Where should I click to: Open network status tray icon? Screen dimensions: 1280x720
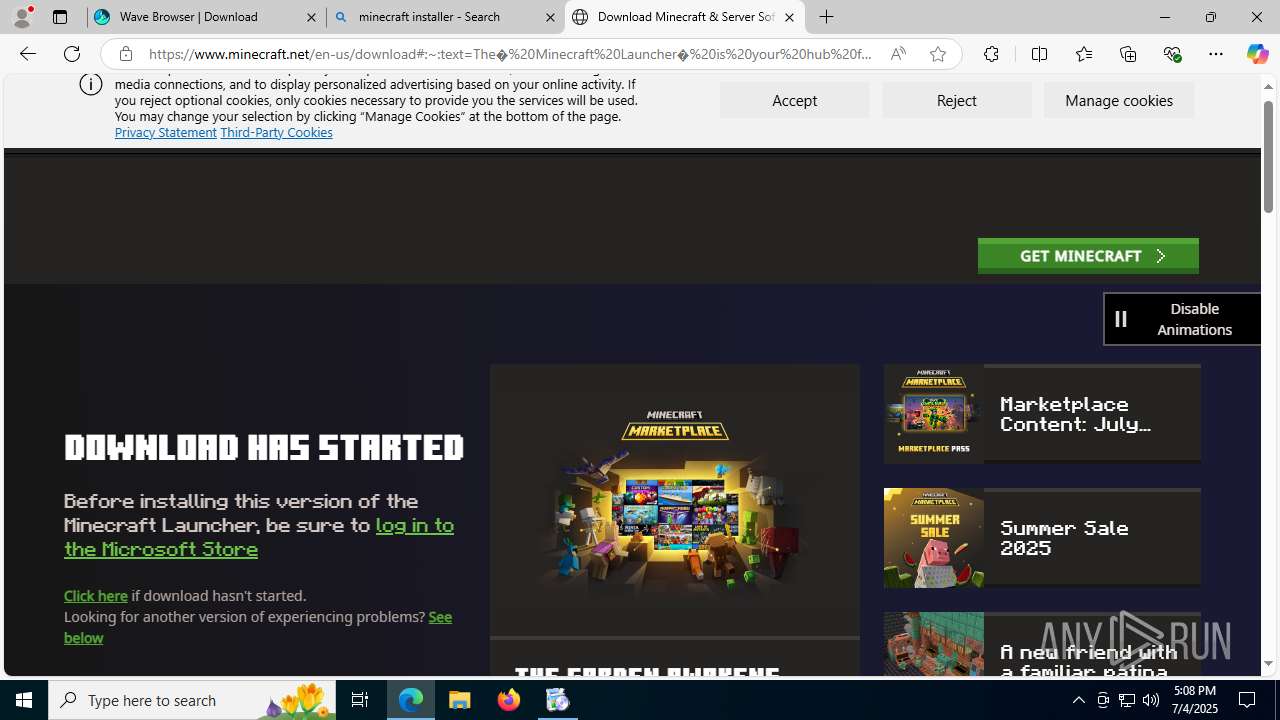(x=1127, y=700)
